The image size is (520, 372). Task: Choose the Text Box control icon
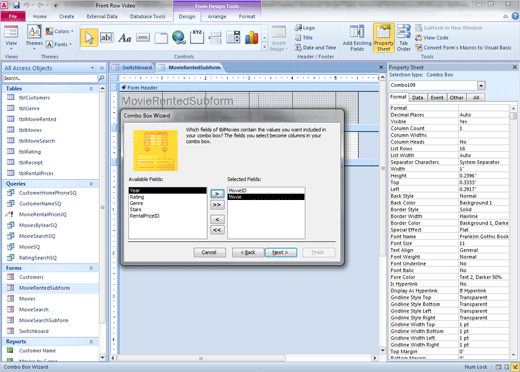[107, 38]
